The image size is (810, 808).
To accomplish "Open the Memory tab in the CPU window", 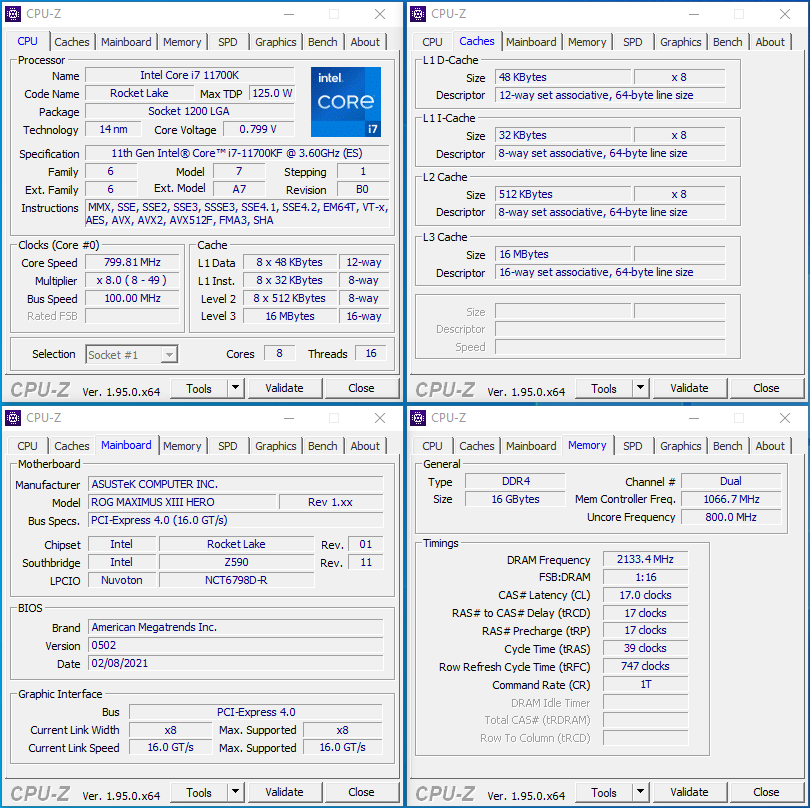I will point(182,42).
